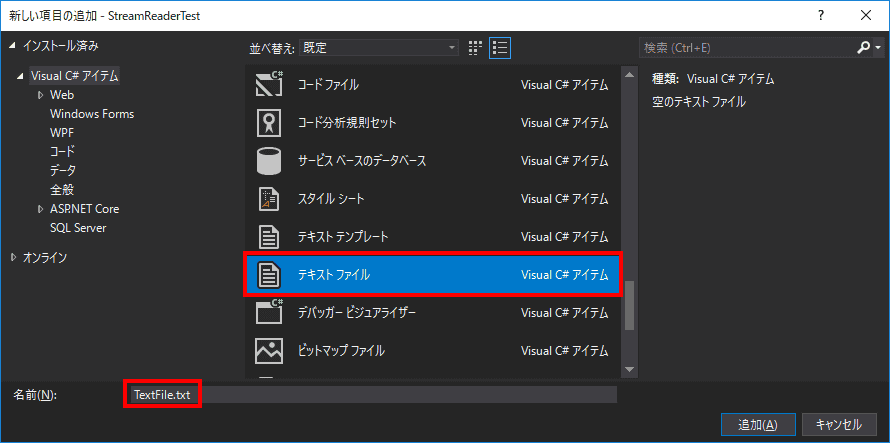Select the テキスト テンプレート template name
This screenshot has height=443, width=890.
click(343, 237)
